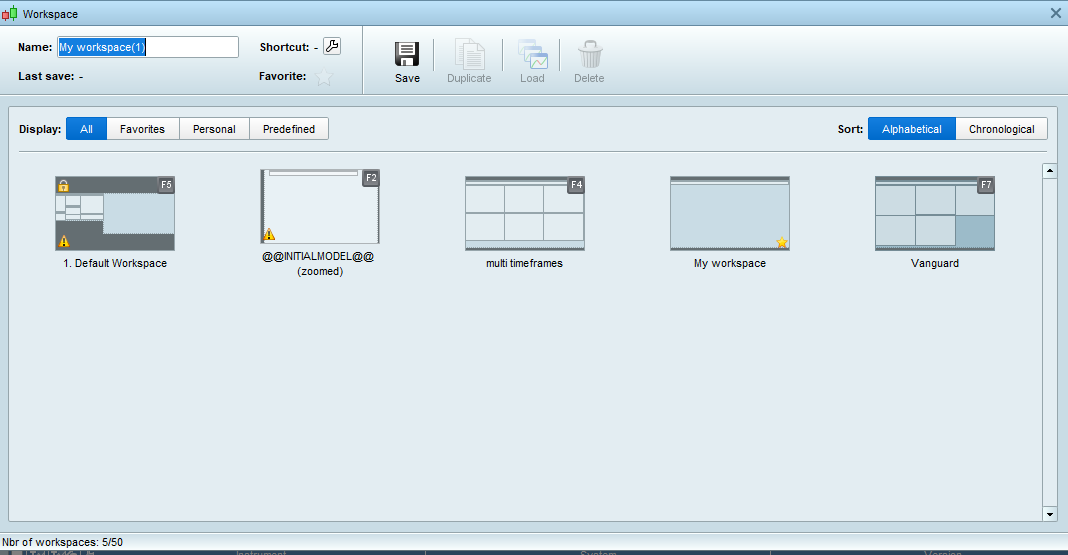Click the scrollbar up arrow in workspace list

1050,171
